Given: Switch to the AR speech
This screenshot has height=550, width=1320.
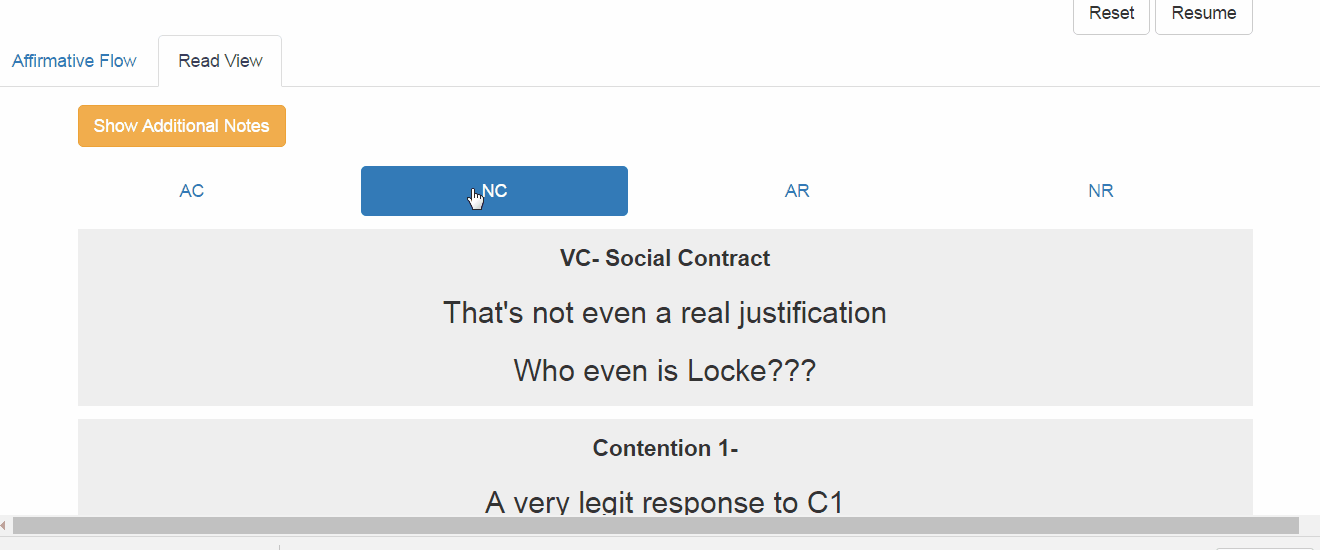Looking at the screenshot, I should click(x=797, y=191).
